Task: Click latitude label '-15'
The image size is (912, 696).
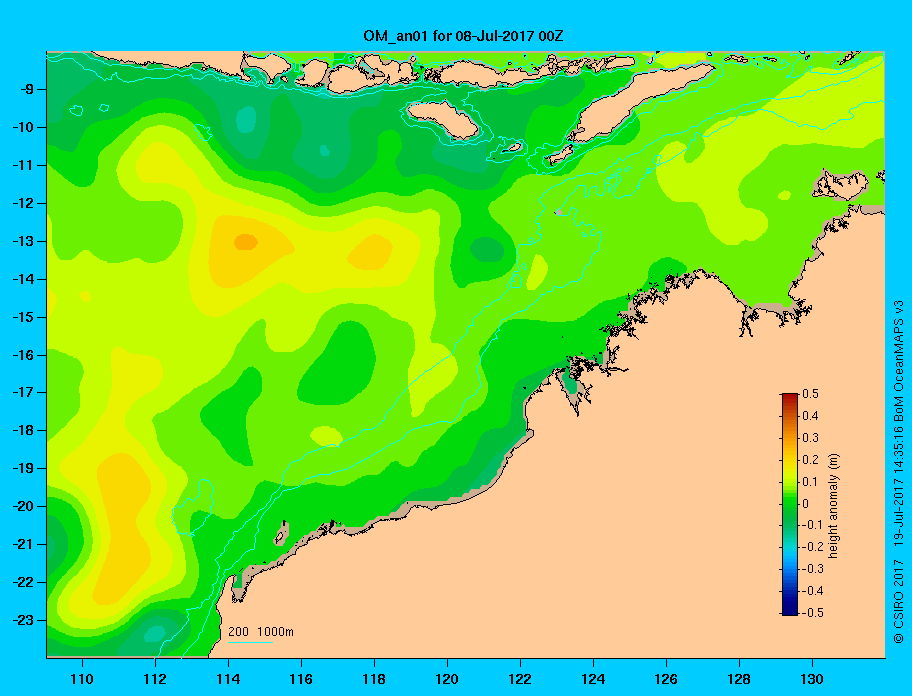Action: [x=23, y=317]
